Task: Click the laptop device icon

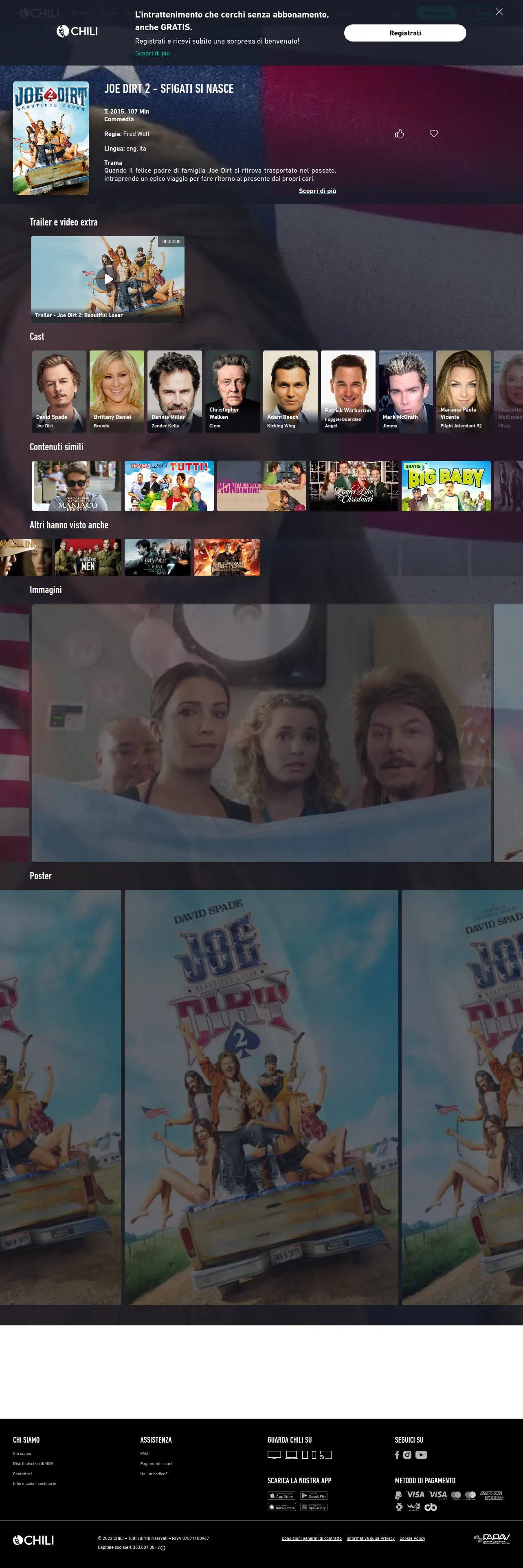Action: tap(292, 1455)
